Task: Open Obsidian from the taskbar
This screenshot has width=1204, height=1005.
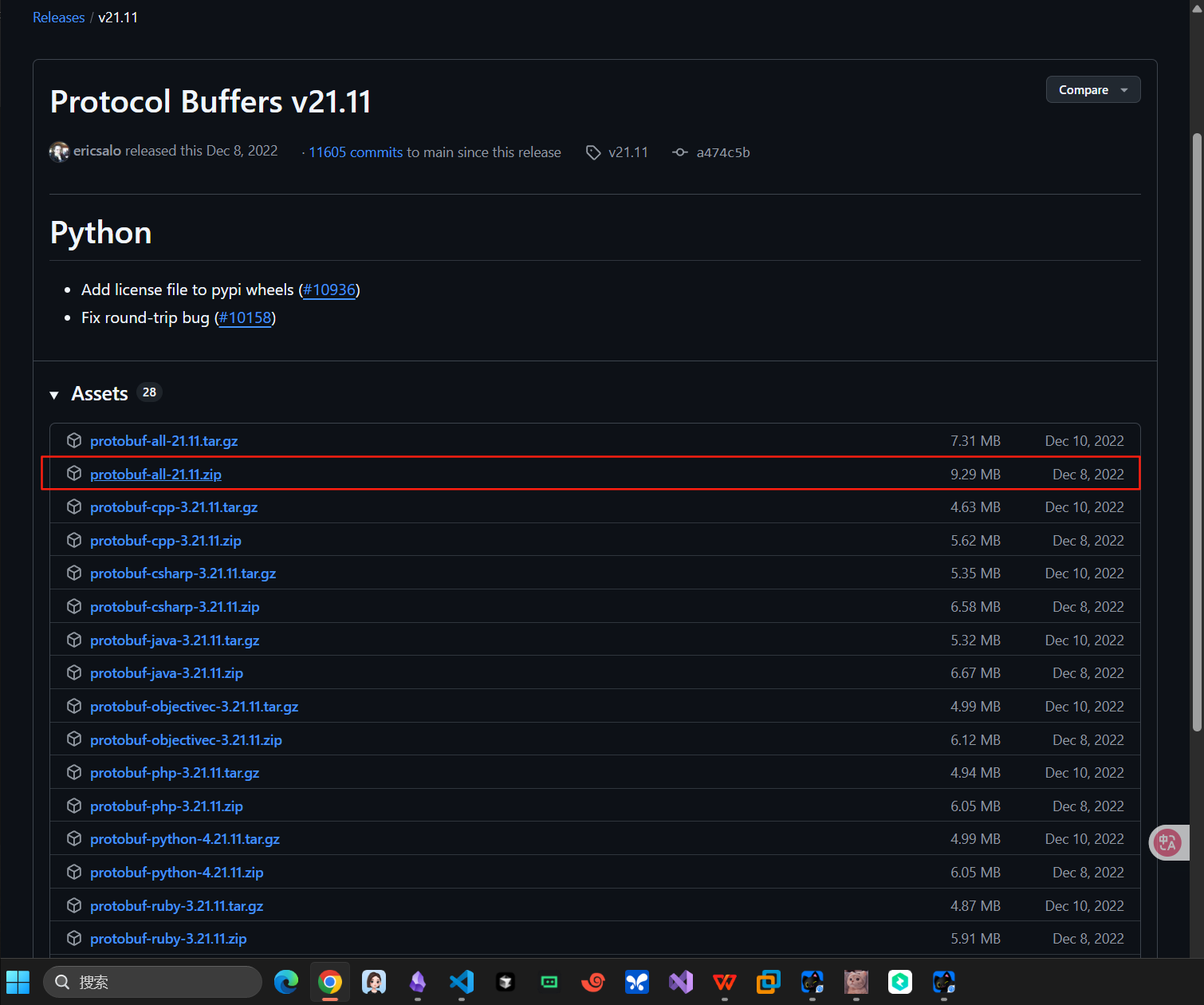Action: [418, 982]
